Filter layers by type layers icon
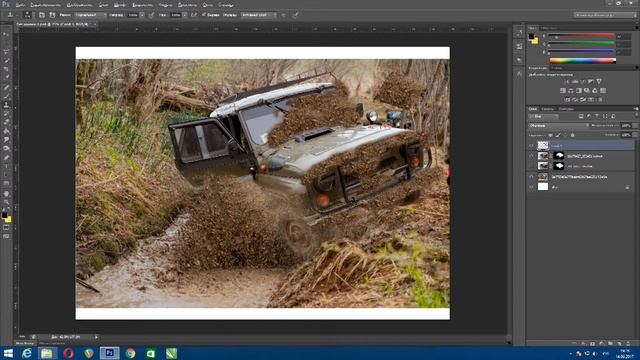 tap(597, 117)
